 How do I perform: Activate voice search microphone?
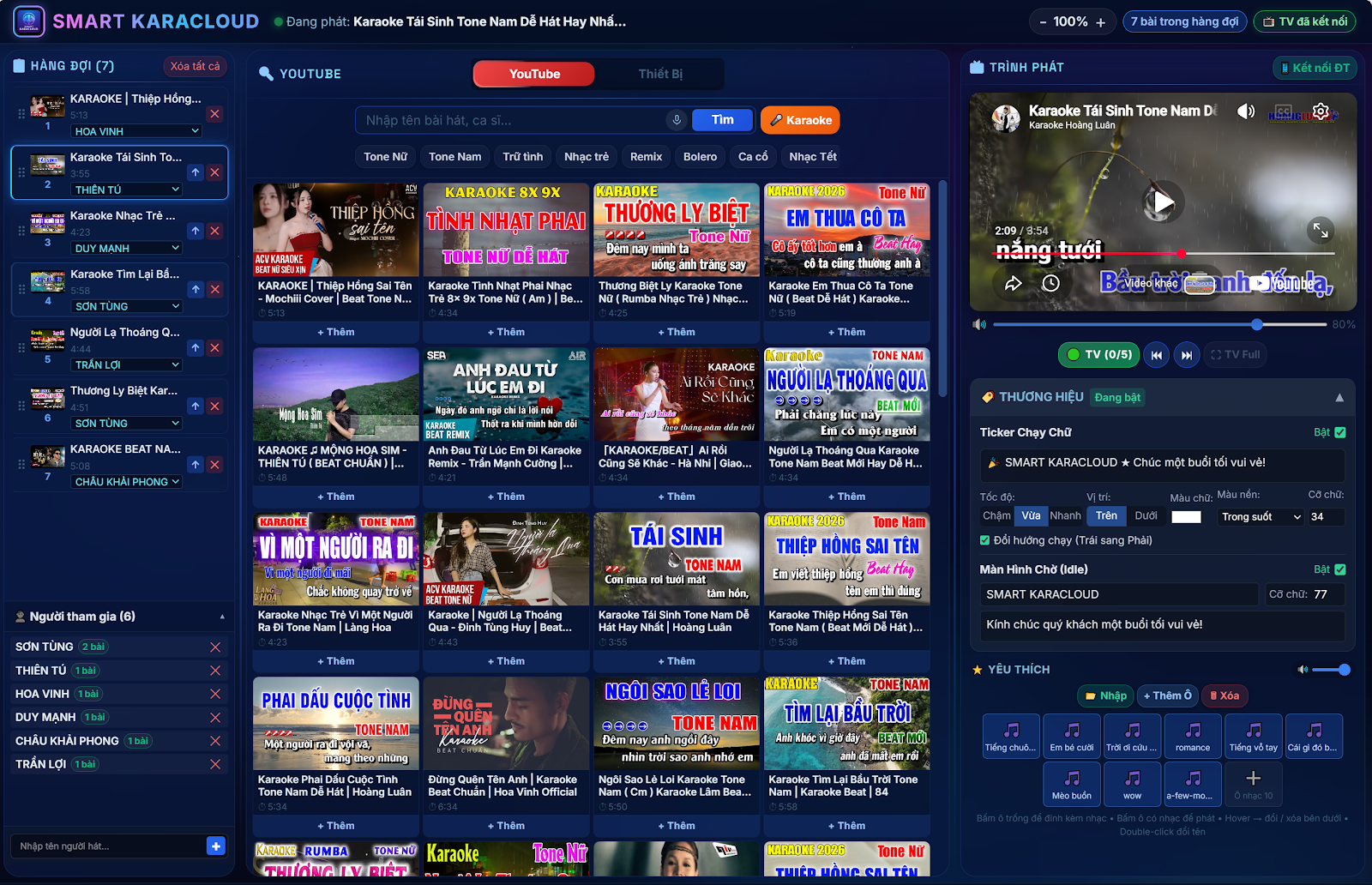677,120
